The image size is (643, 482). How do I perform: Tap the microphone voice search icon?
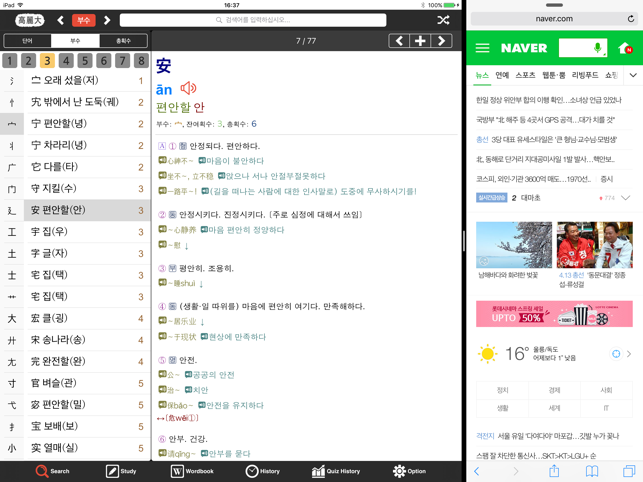coord(597,48)
